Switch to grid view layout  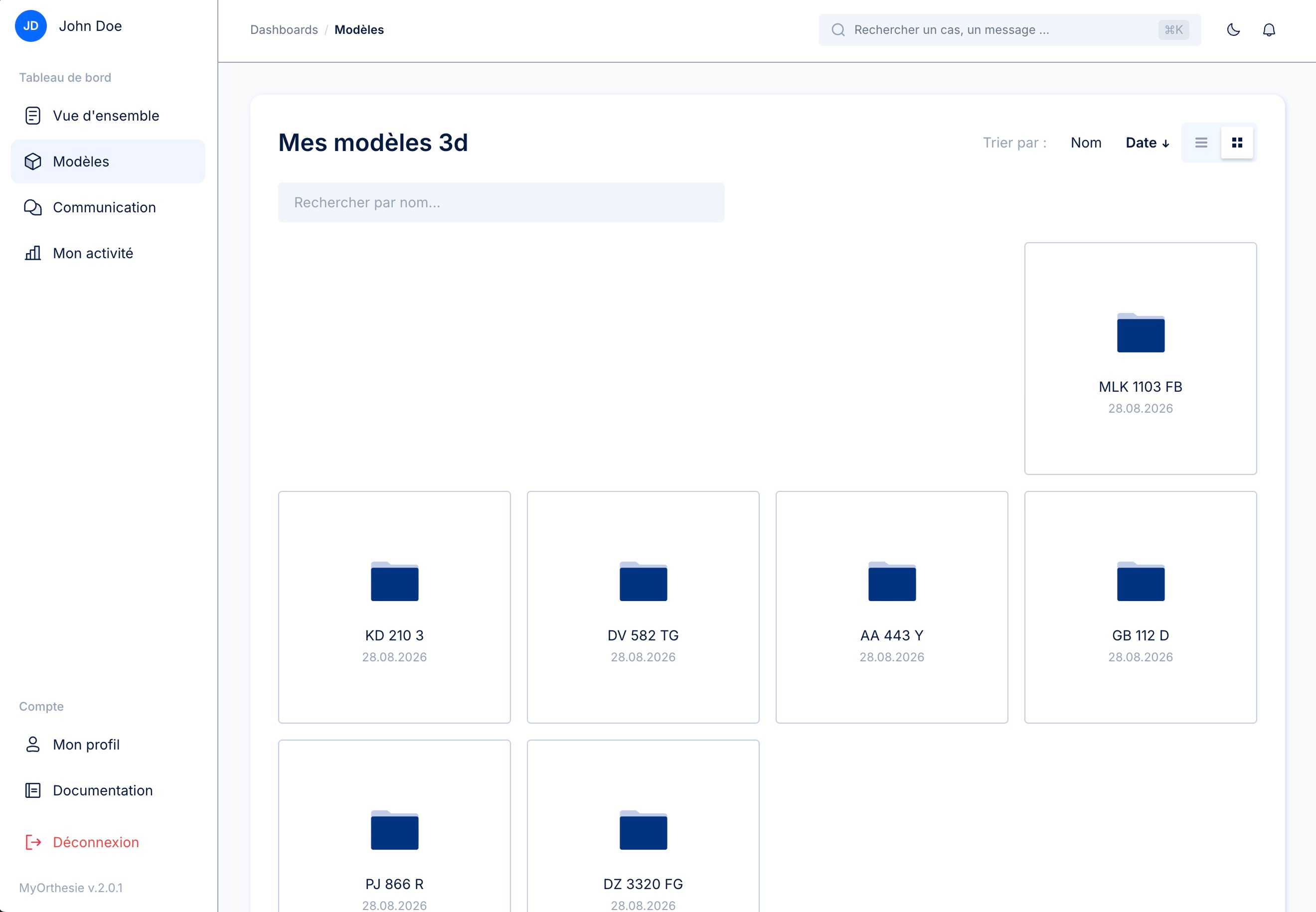coord(1237,143)
